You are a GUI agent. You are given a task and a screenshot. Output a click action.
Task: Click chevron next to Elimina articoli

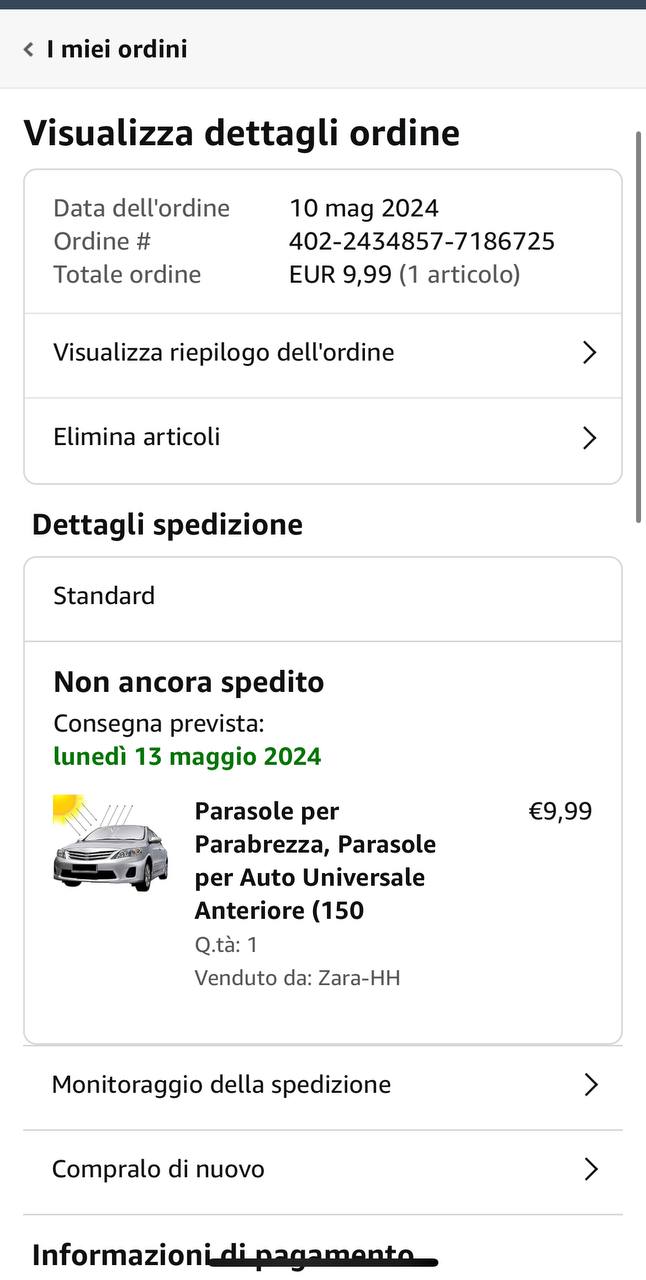589,438
